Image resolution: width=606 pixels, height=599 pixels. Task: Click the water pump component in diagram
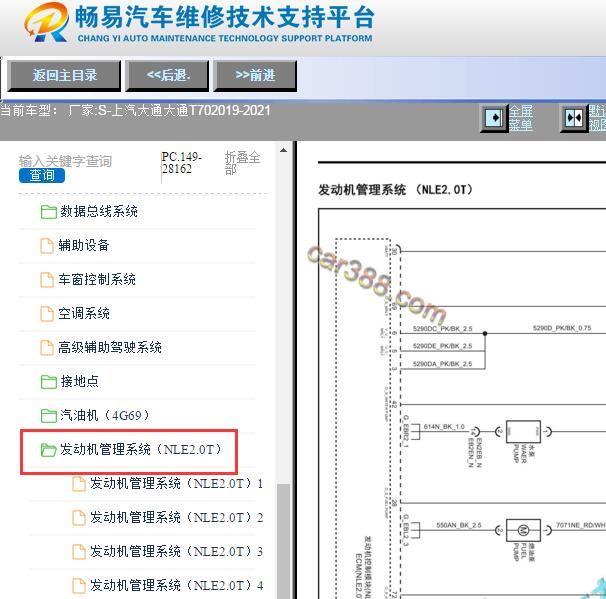(x=523, y=431)
